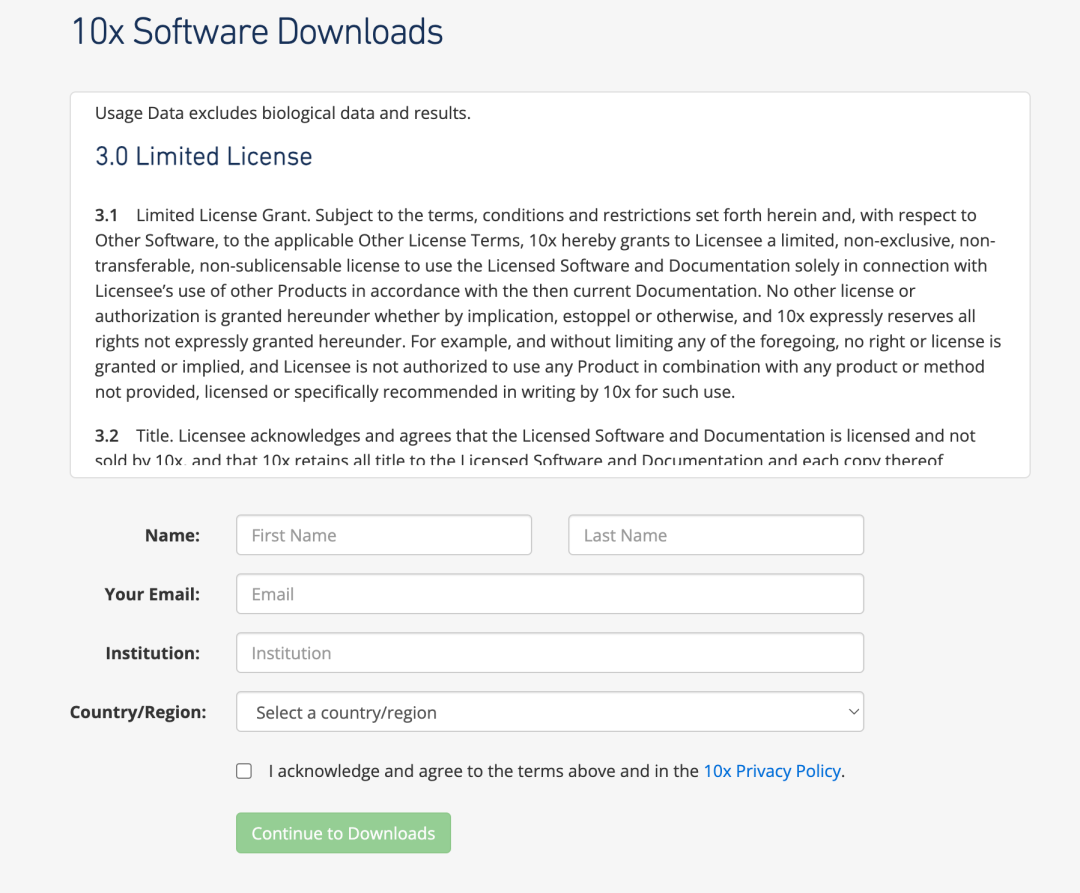This screenshot has width=1080, height=893.
Task: Click the 'Institution:' form label
Action: coord(152,653)
